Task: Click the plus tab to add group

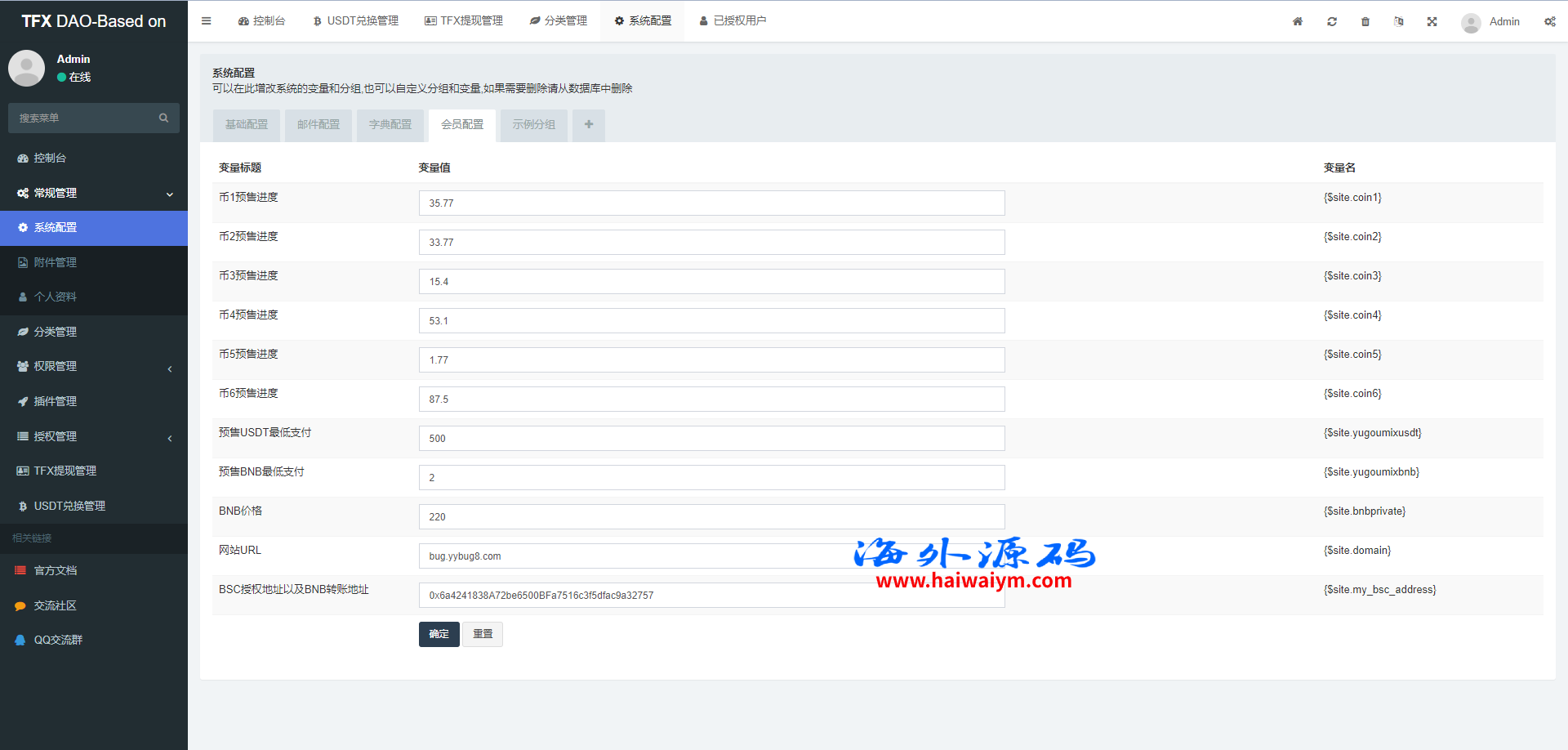Action: click(x=589, y=125)
